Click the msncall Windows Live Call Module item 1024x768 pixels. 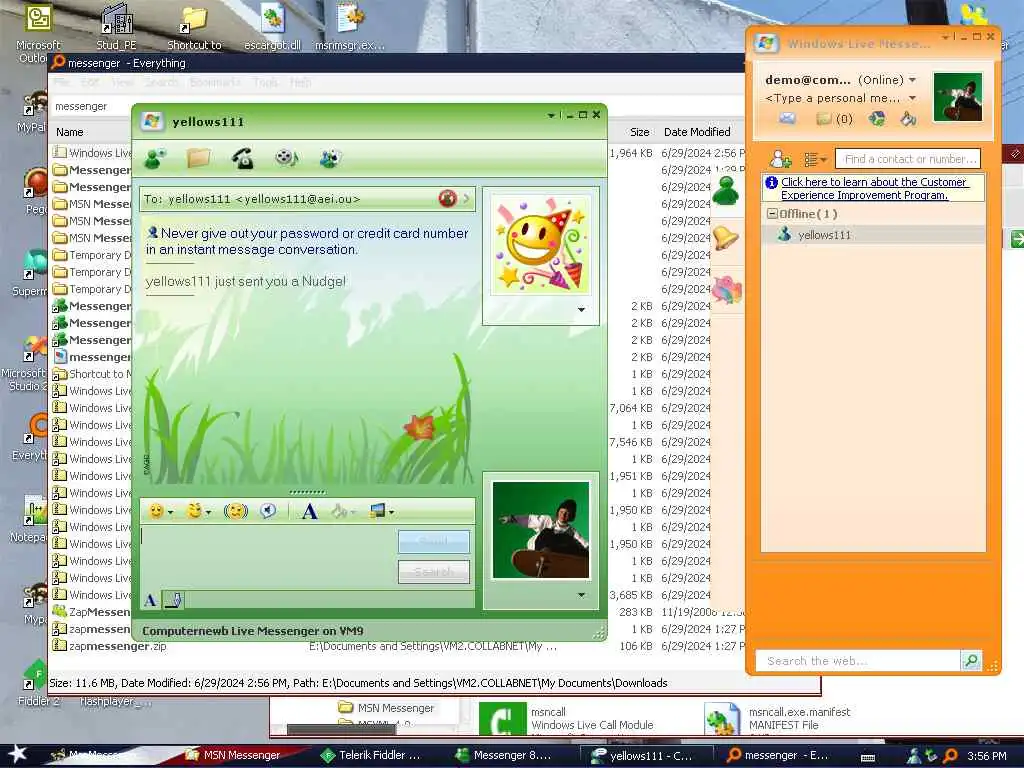[567, 718]
